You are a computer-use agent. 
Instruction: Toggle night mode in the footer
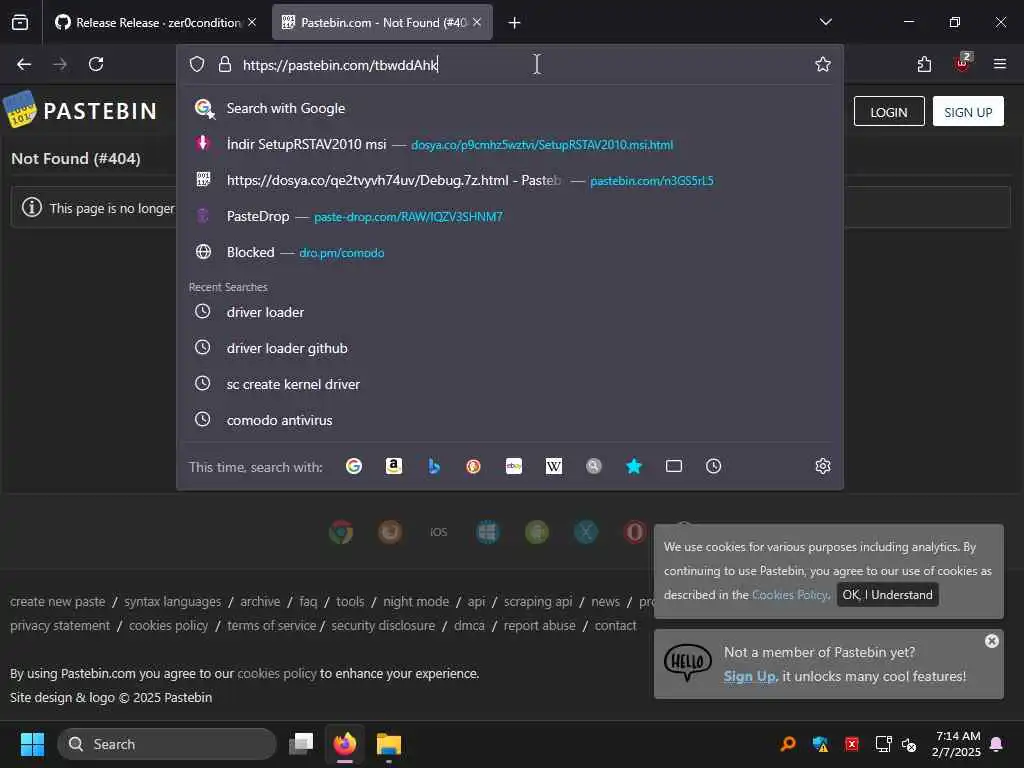[x=416, y=601]
